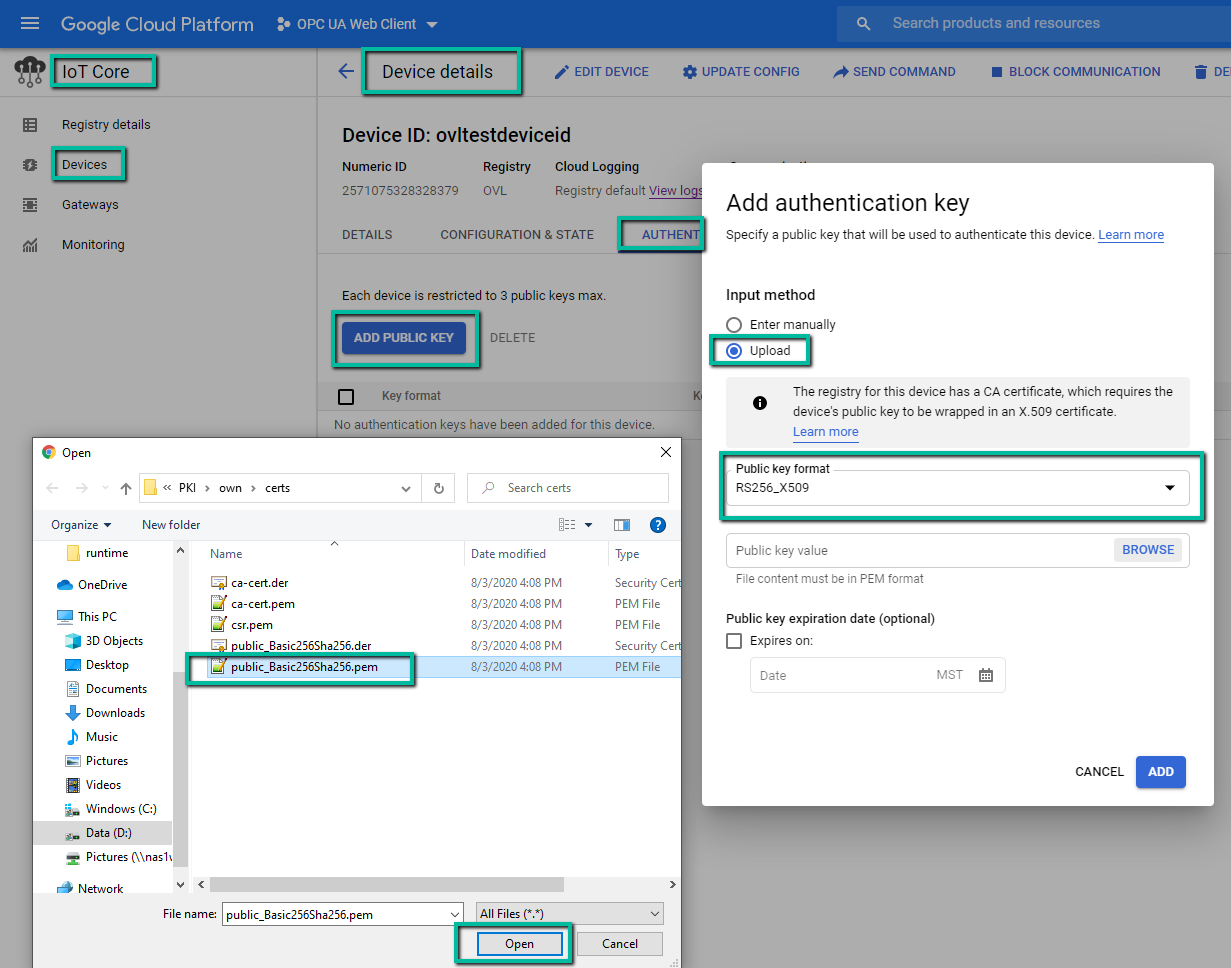Click the BROWSE button
The image size is (1231, 968).
[1147, 550]
